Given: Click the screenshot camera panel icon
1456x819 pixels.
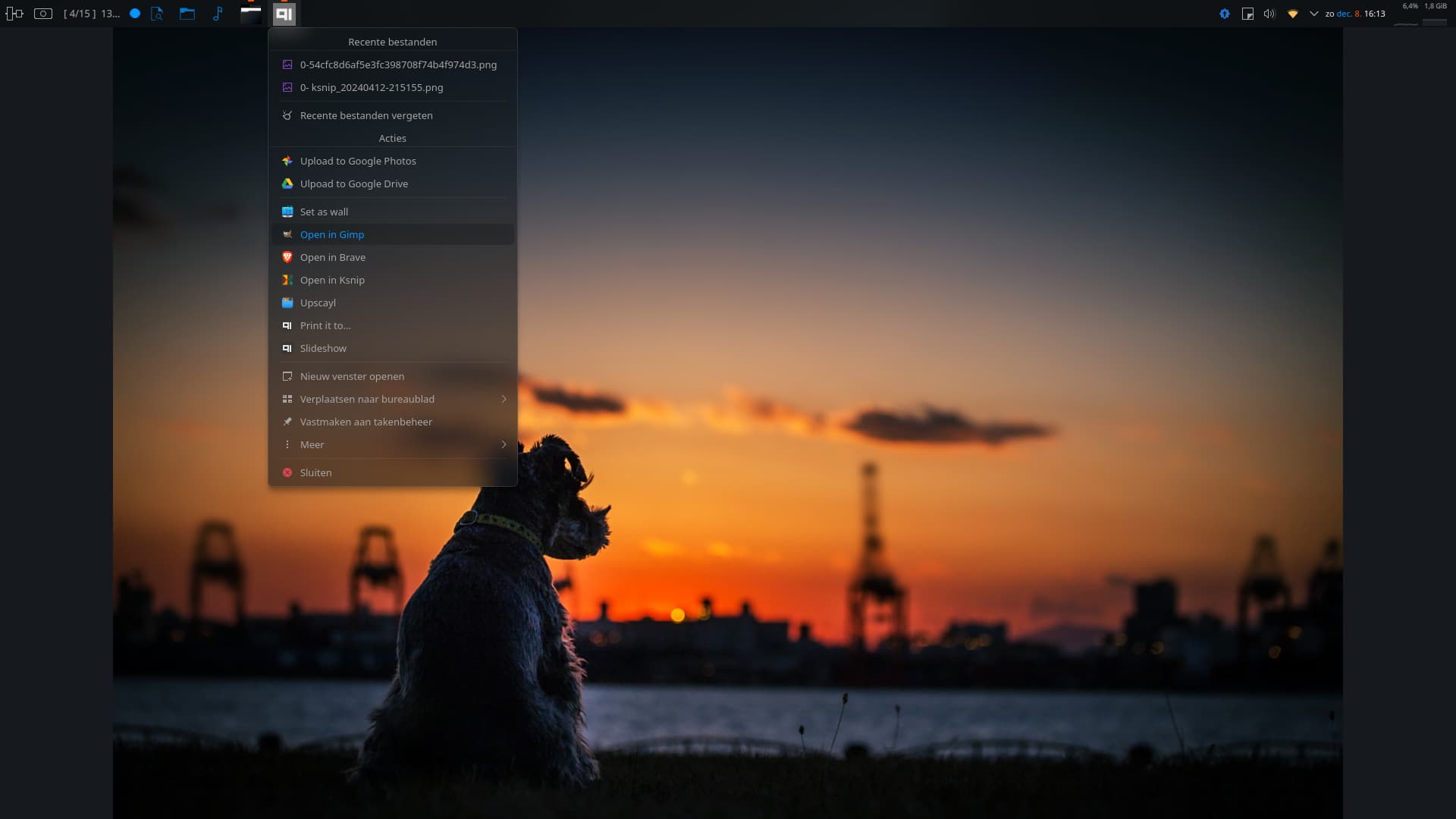Looking at the screenshot, I should point(43,14).
